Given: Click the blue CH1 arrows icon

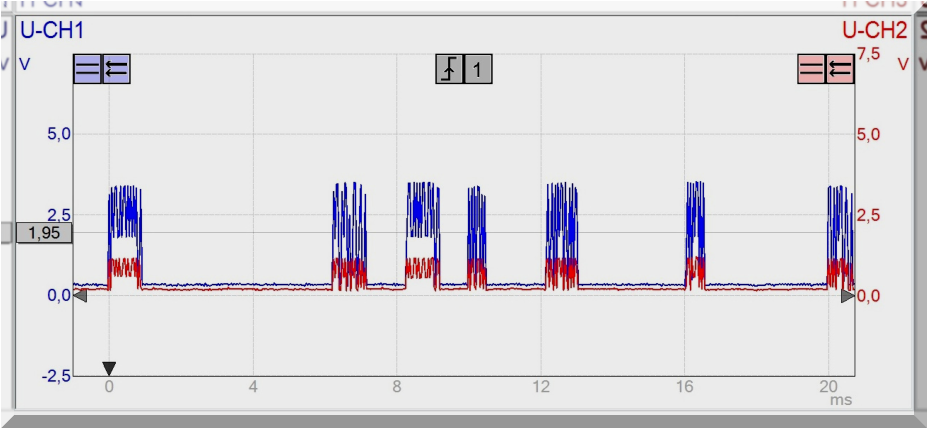Looking at the screenshot, I should click(117, 69).
